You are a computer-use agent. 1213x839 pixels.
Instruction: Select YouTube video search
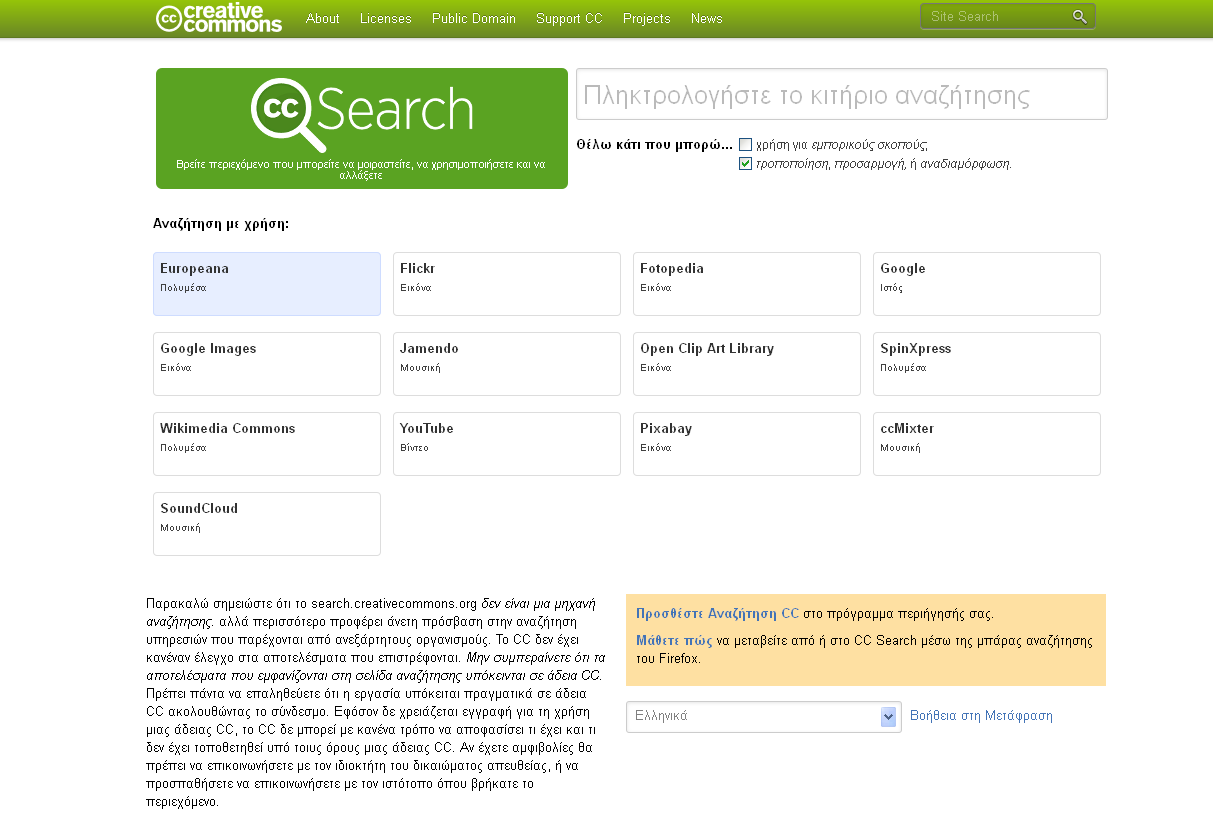507,444
